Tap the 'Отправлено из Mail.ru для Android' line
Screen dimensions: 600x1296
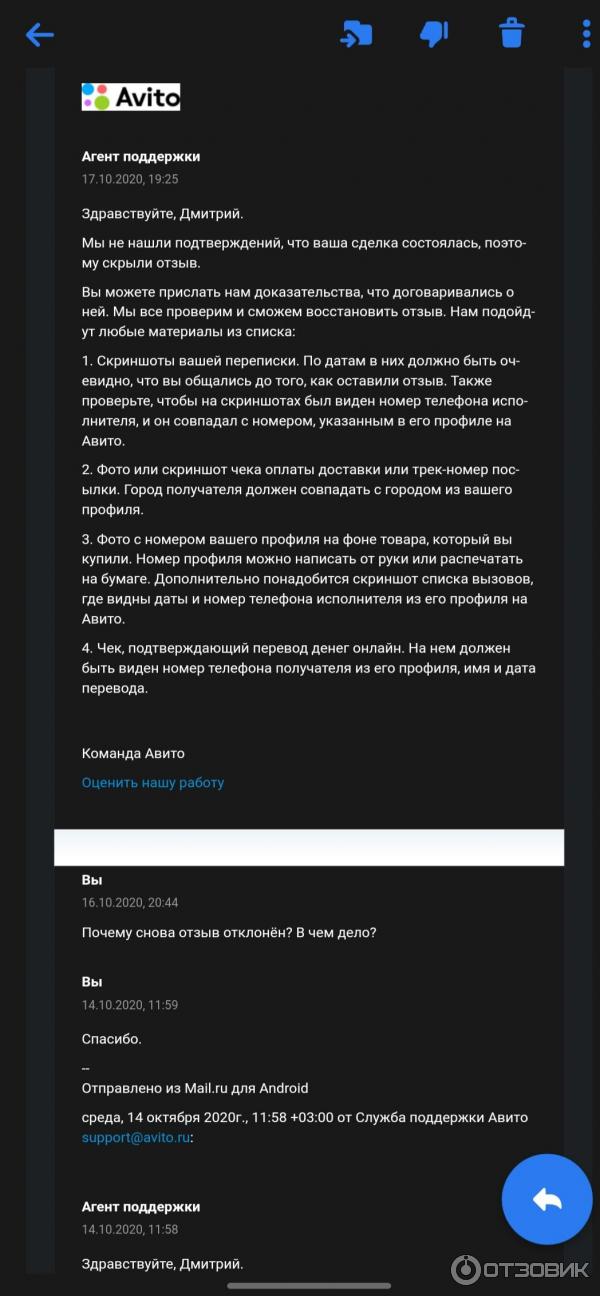195,1088
